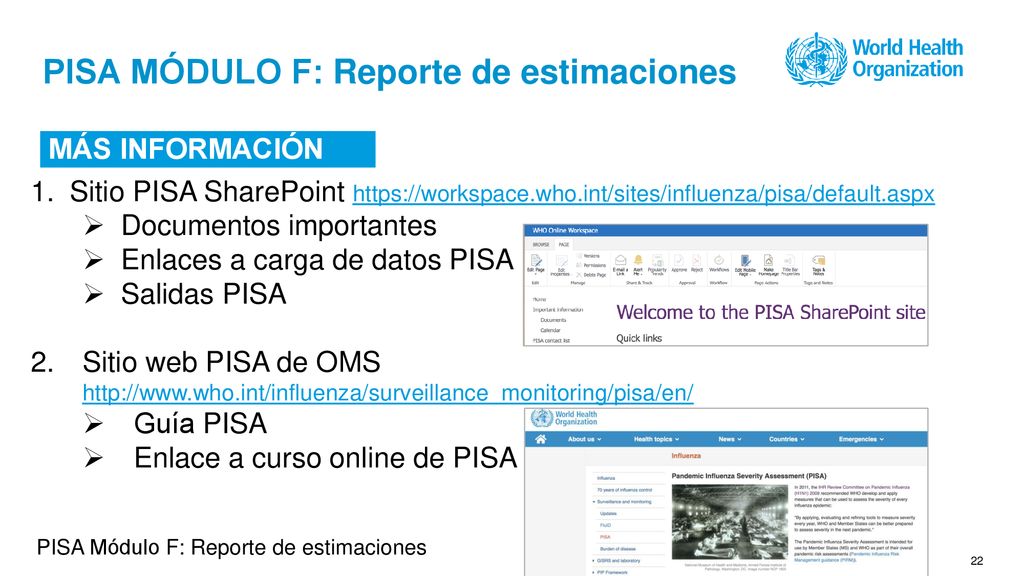Click slide number 22

pos(977,560)
